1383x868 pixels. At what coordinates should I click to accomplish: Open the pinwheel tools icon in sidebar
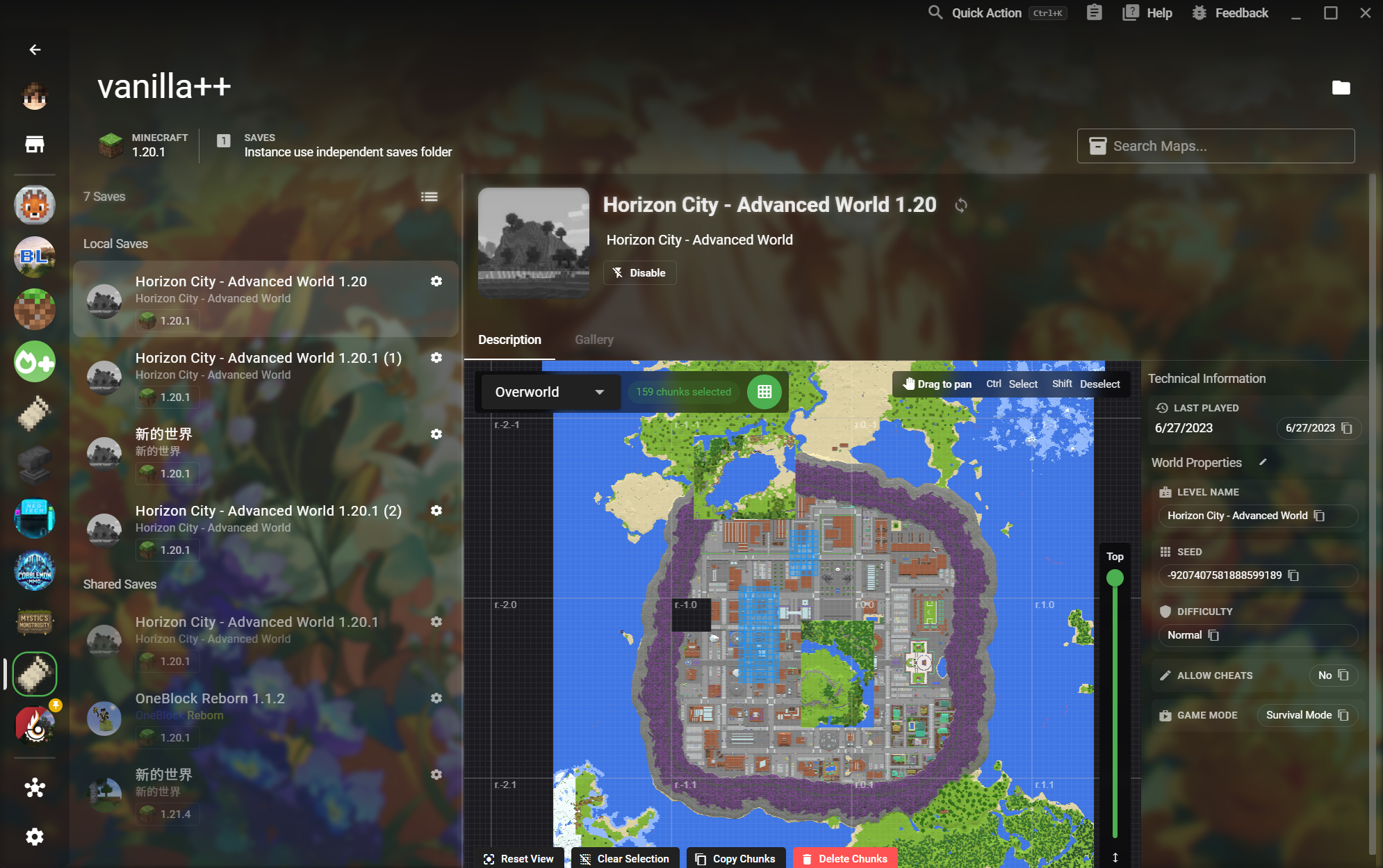[x=35, y=787]
